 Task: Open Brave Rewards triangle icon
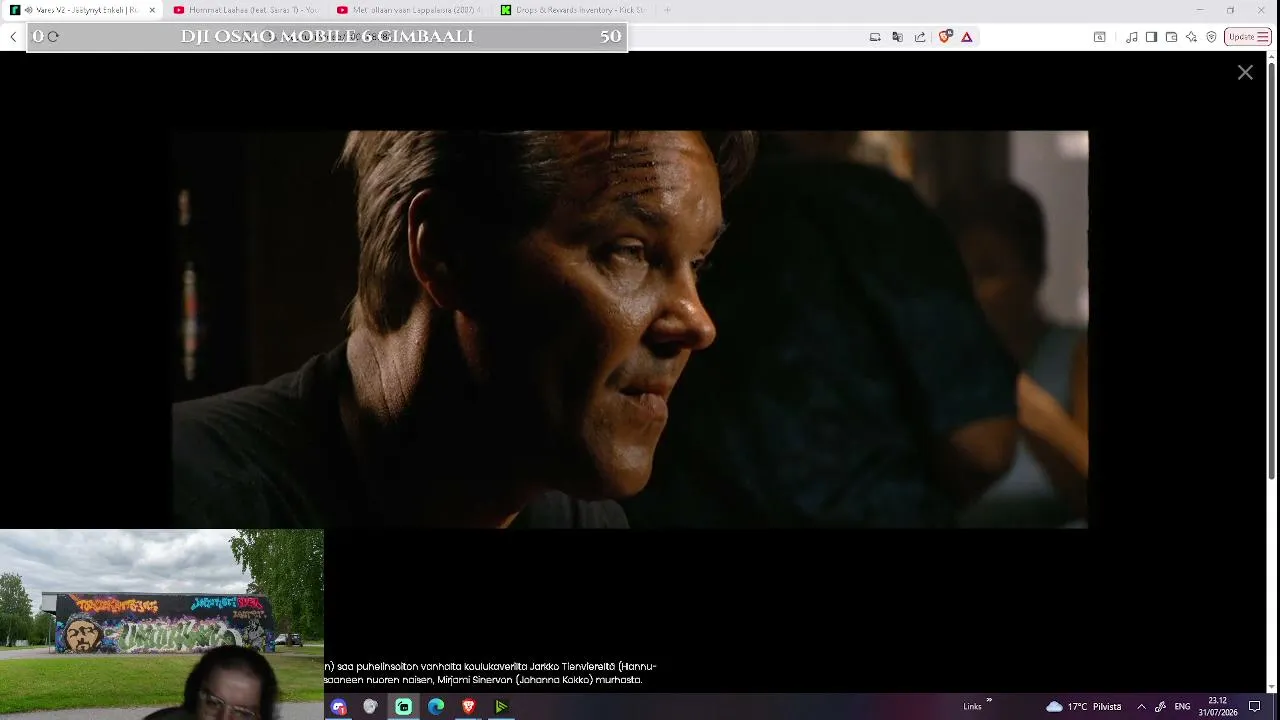tap(967, 37)
